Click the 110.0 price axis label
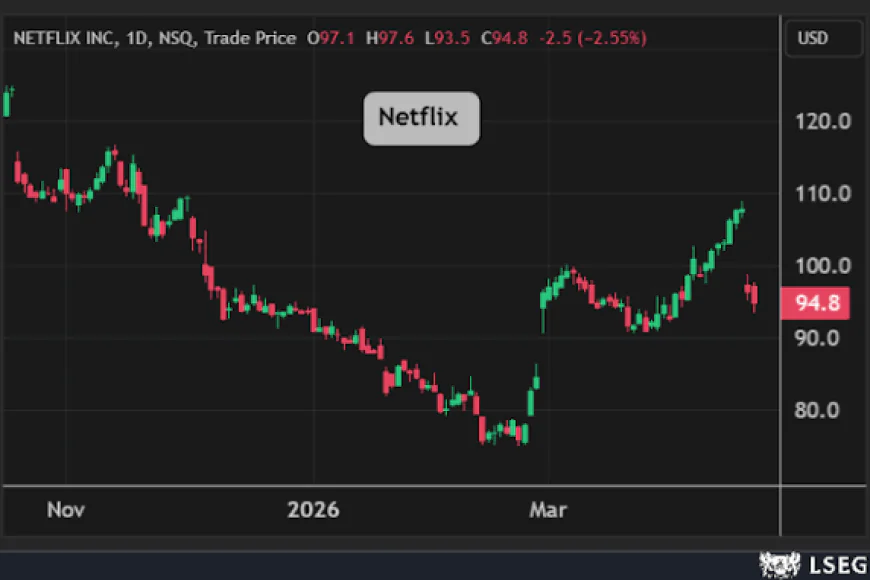The height and width of the screenshot is (580, 870). point(824,194)
